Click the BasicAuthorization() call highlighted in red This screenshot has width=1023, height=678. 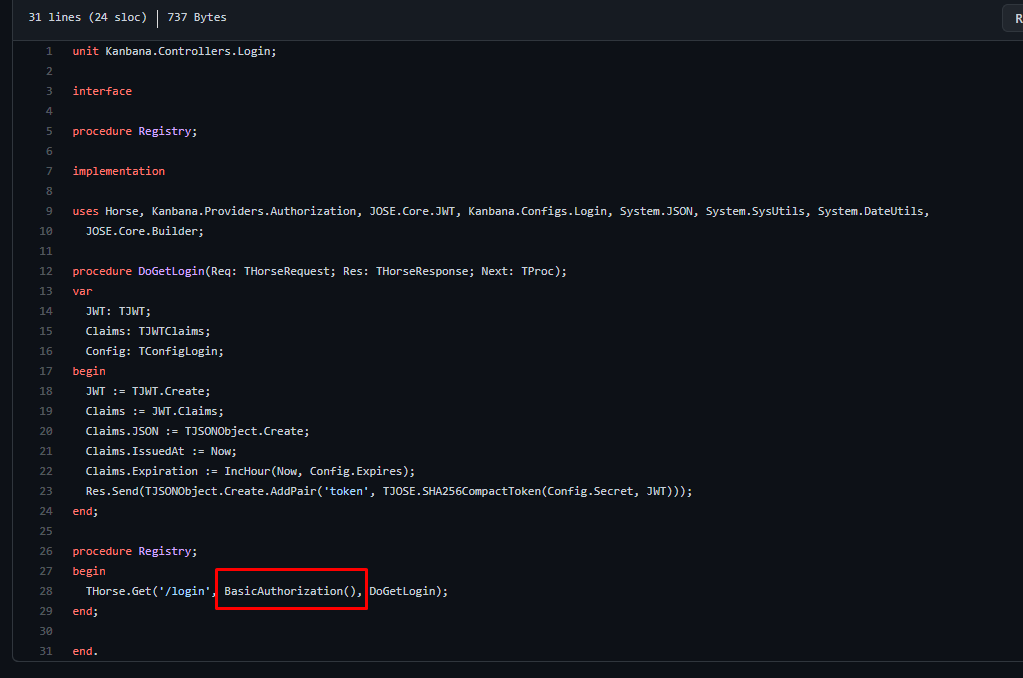(290, 591)
